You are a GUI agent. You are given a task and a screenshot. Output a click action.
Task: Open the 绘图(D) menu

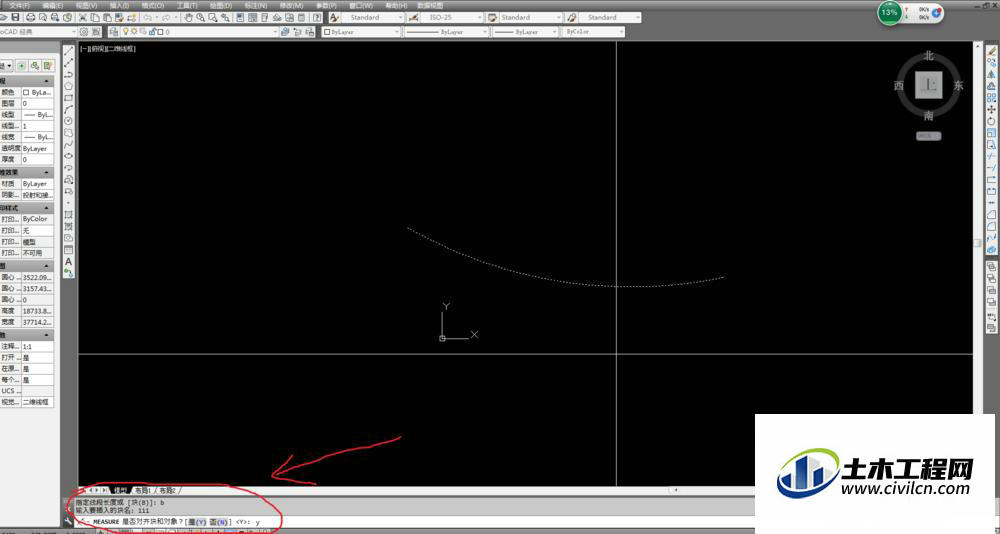point(221,5)
